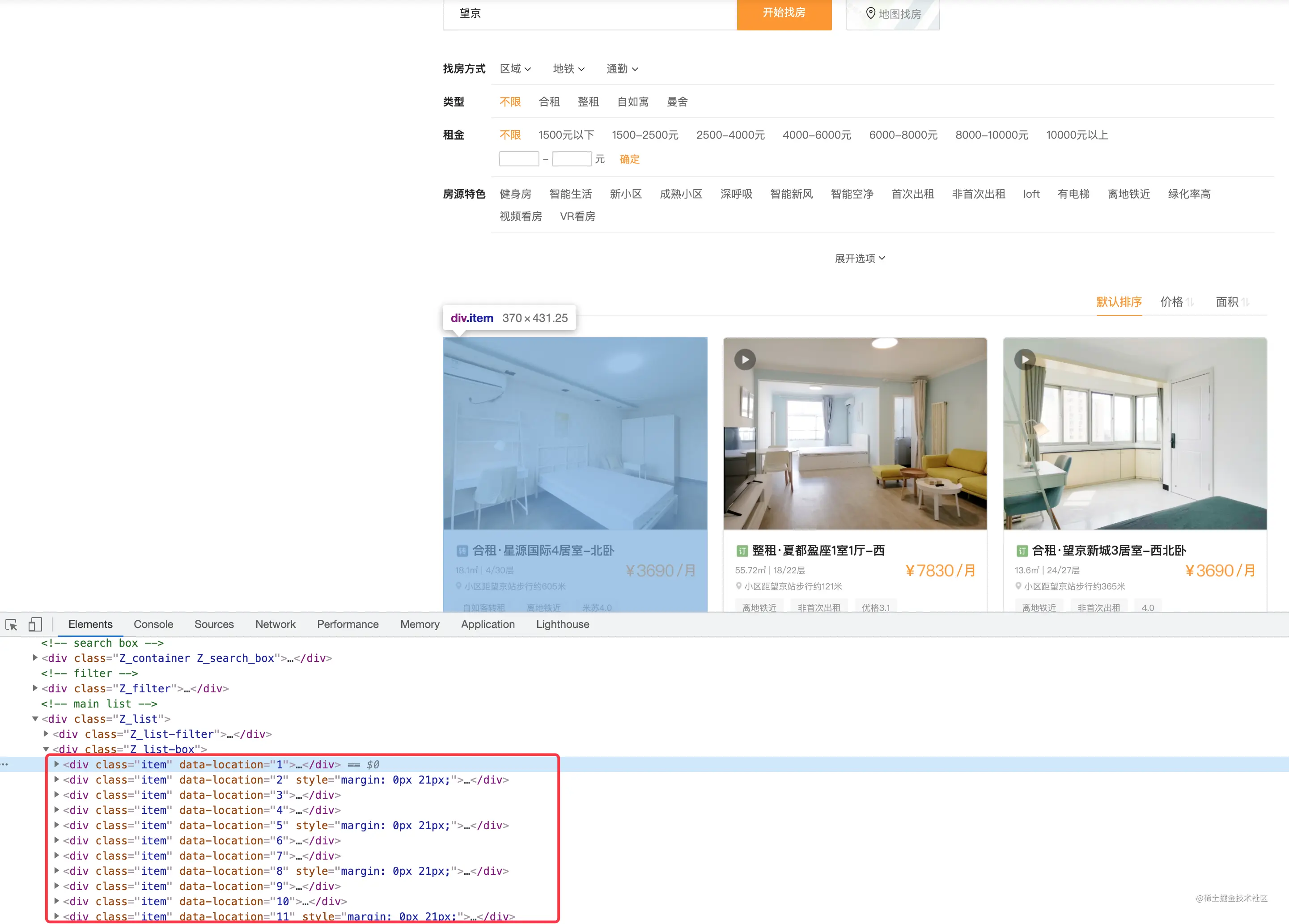Select the 离地铁近 feature filter

click(x=1129, y=194)
